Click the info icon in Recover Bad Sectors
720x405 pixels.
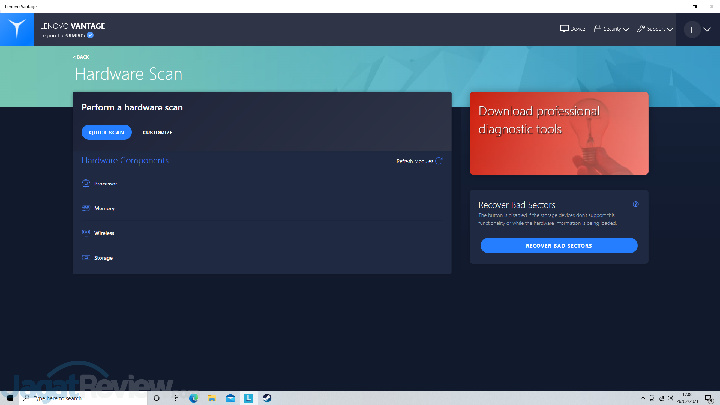pyautogui.click(x=635, y=204)
